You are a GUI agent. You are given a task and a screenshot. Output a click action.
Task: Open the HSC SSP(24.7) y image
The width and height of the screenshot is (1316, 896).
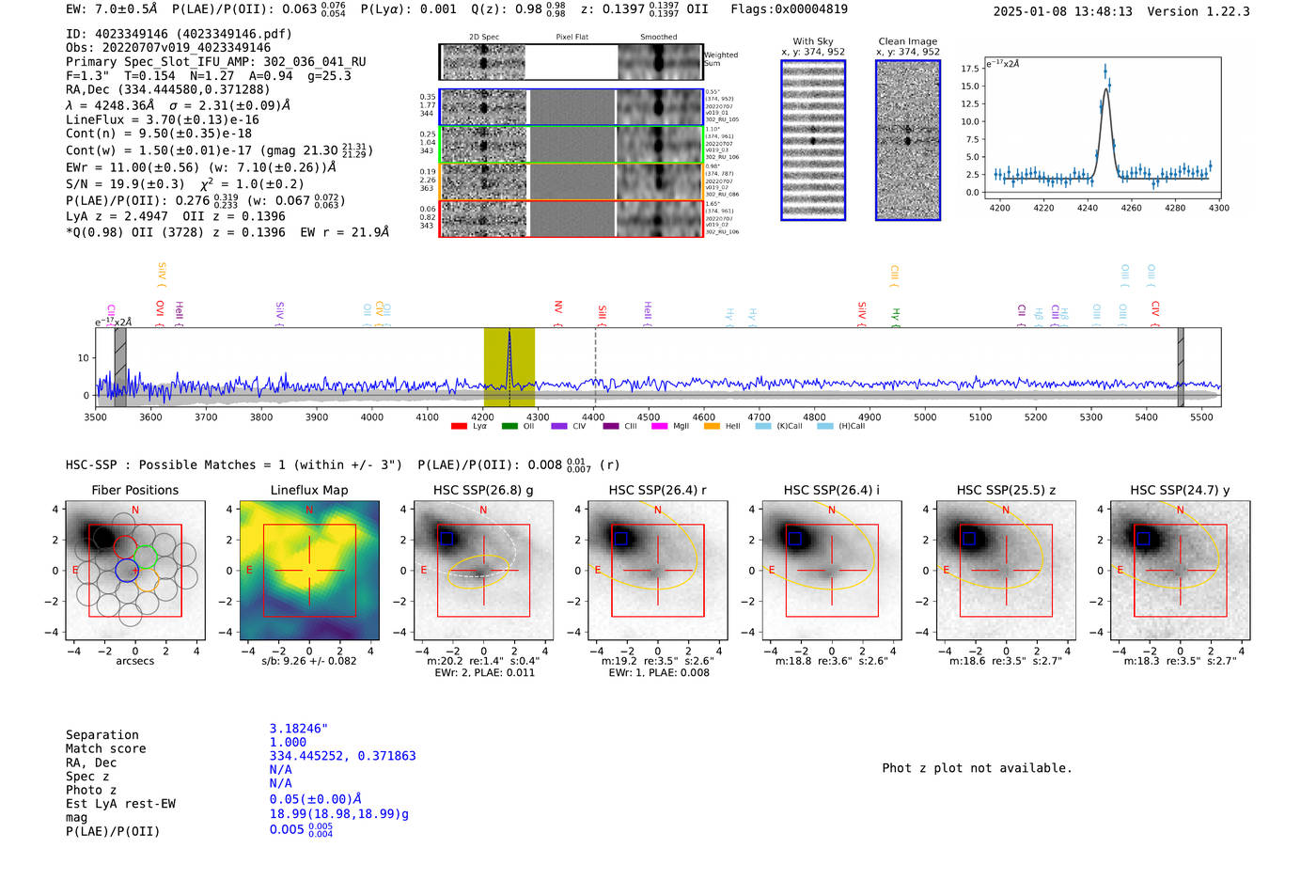(1181, 571)
